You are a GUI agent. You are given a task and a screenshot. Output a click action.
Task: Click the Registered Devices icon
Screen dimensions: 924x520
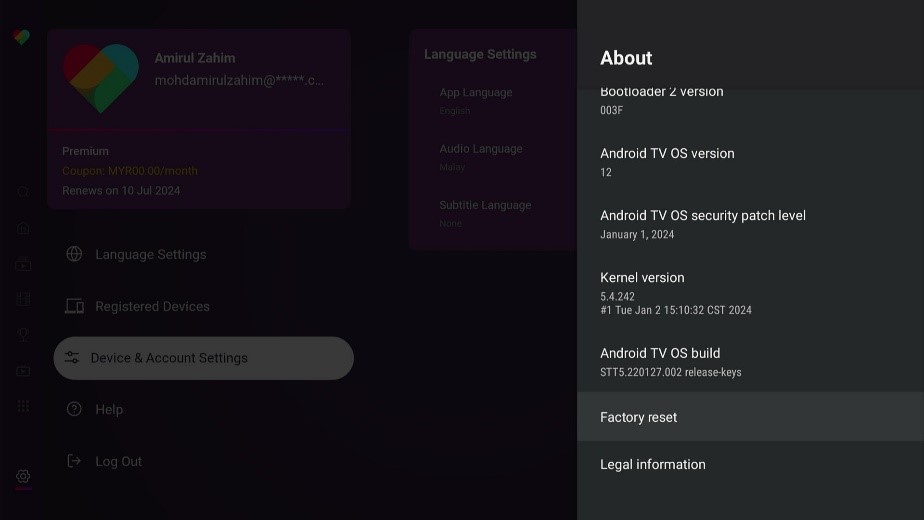(74, 306)
